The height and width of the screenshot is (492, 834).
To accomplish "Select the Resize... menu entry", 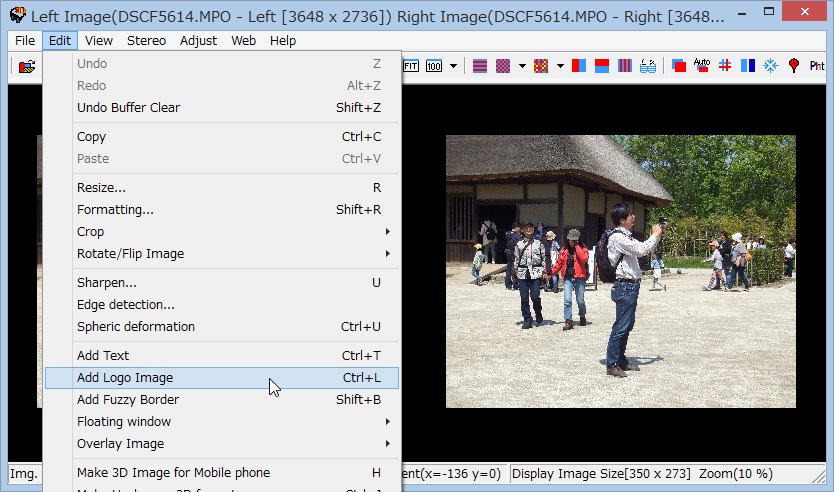I will tap(222, 188).
